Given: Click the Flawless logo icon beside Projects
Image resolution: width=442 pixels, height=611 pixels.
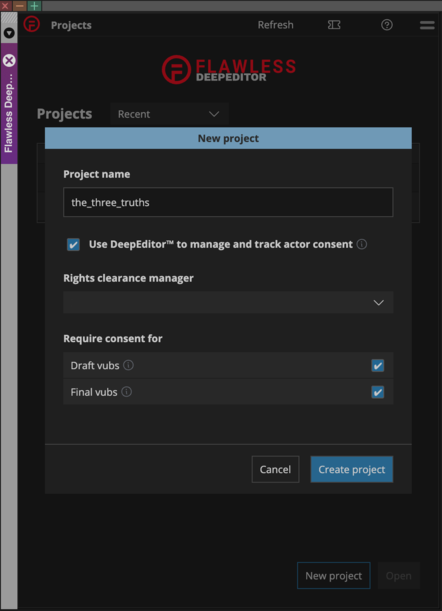Looking at the screenshot, I should tap(32, 24).
